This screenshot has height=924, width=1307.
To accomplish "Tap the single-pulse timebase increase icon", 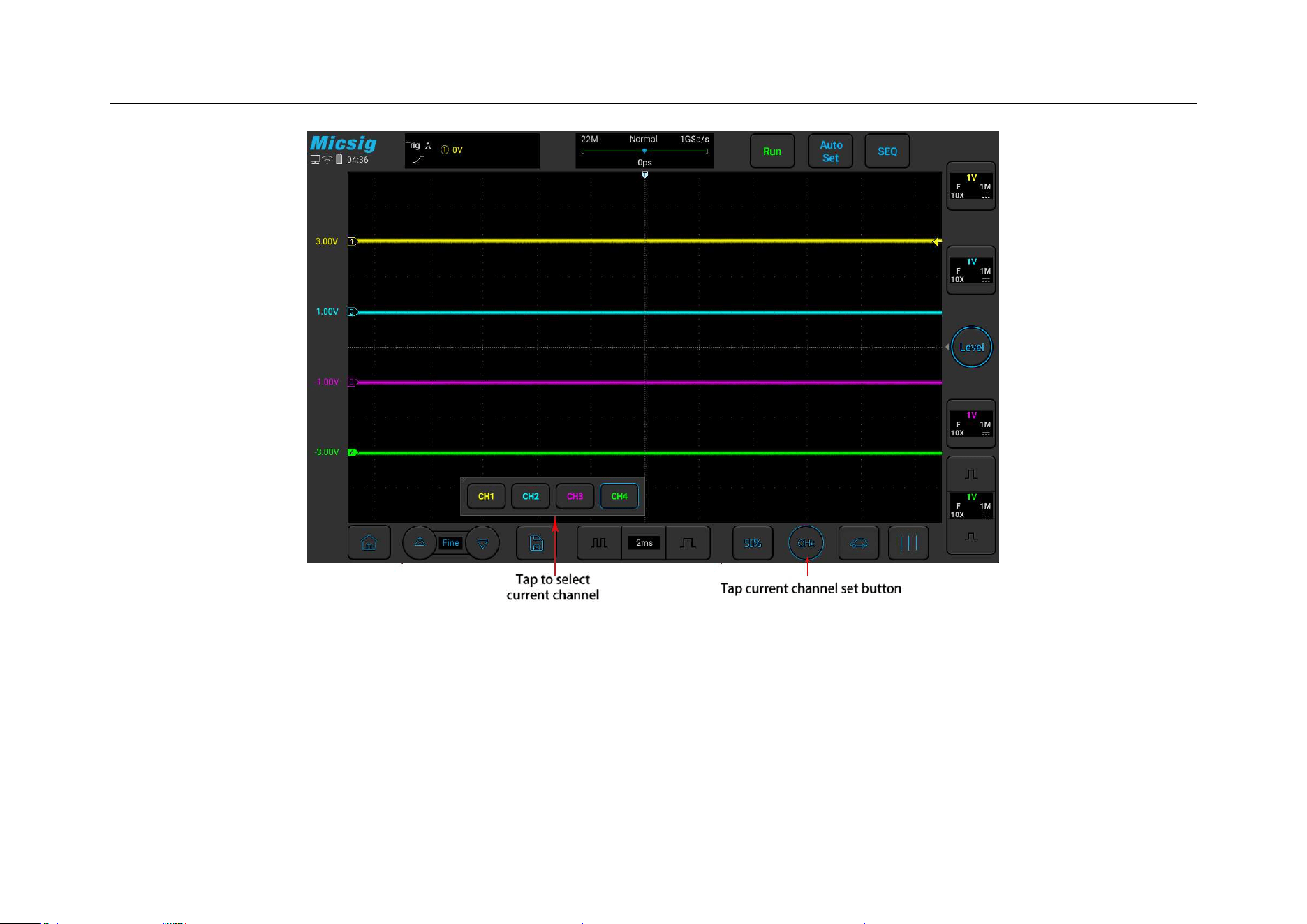I will tap(688, 543).
